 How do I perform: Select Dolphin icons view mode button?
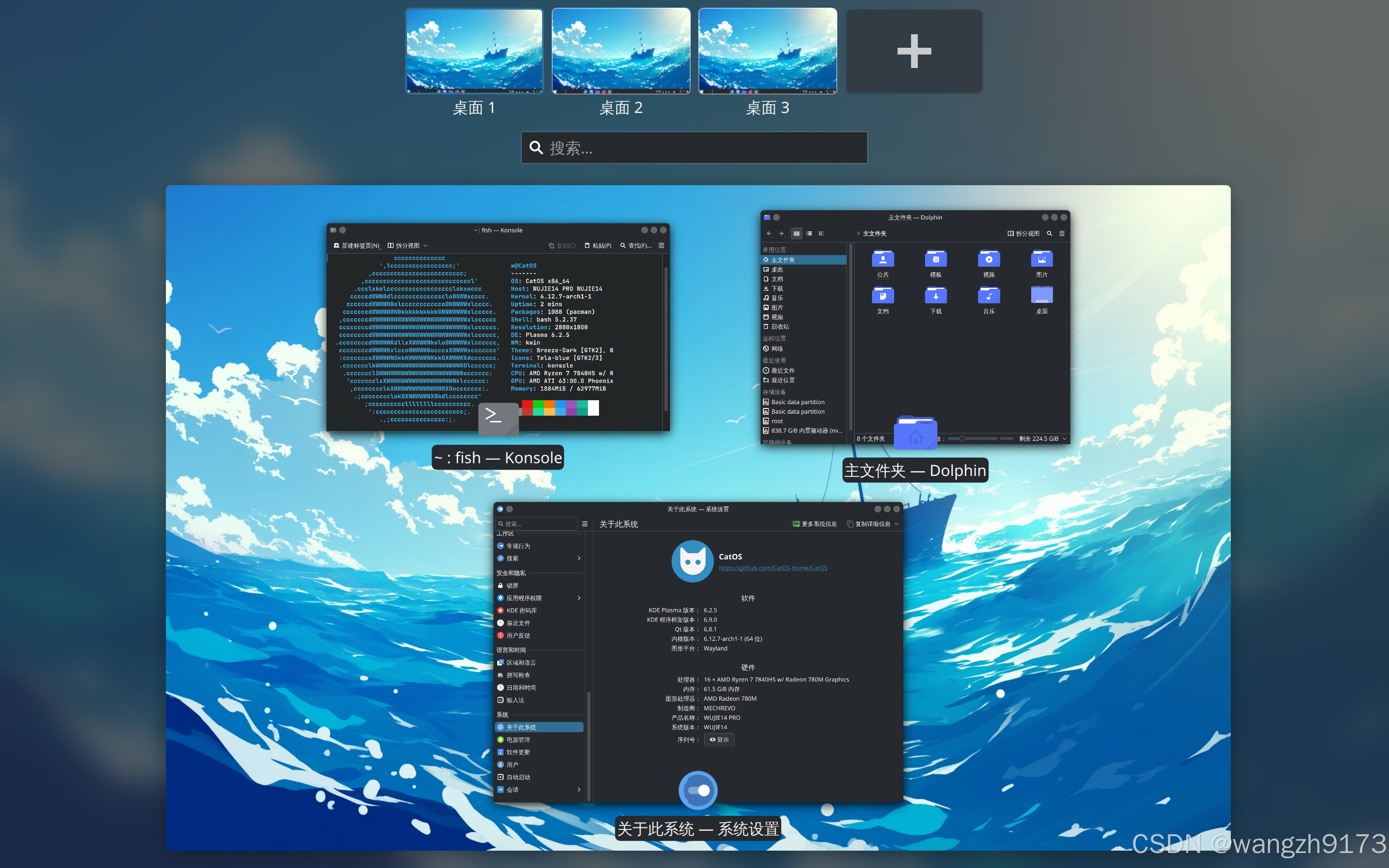(796, 234)
